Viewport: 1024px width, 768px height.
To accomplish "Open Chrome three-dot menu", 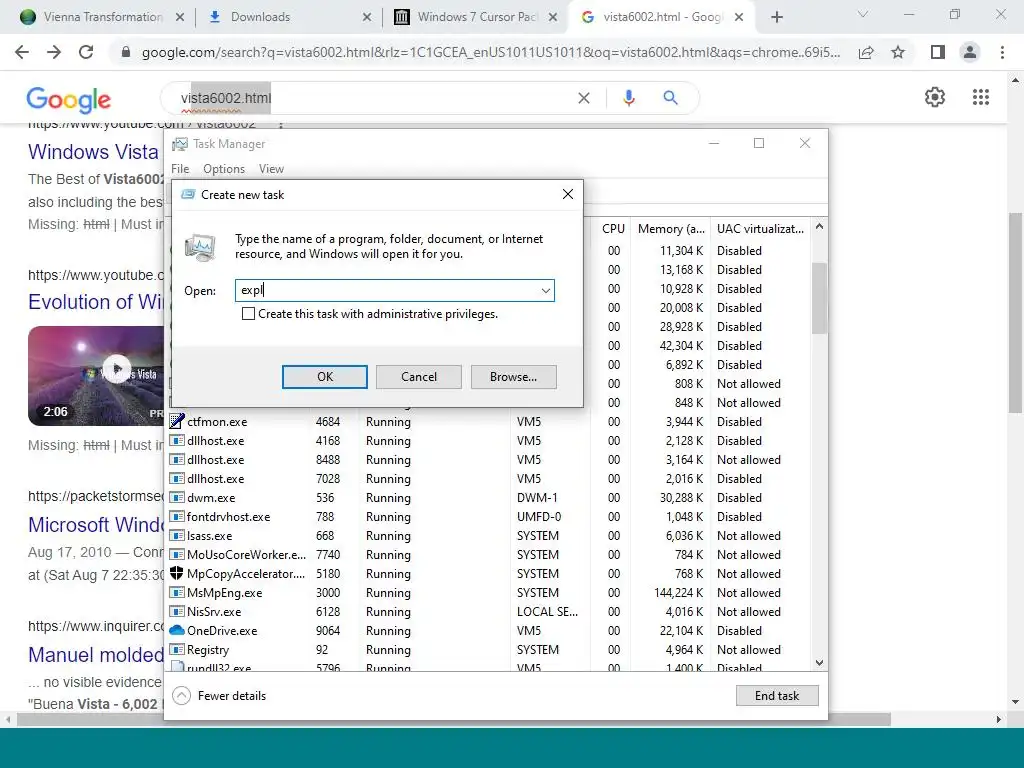I will (x=1002, y=52).
